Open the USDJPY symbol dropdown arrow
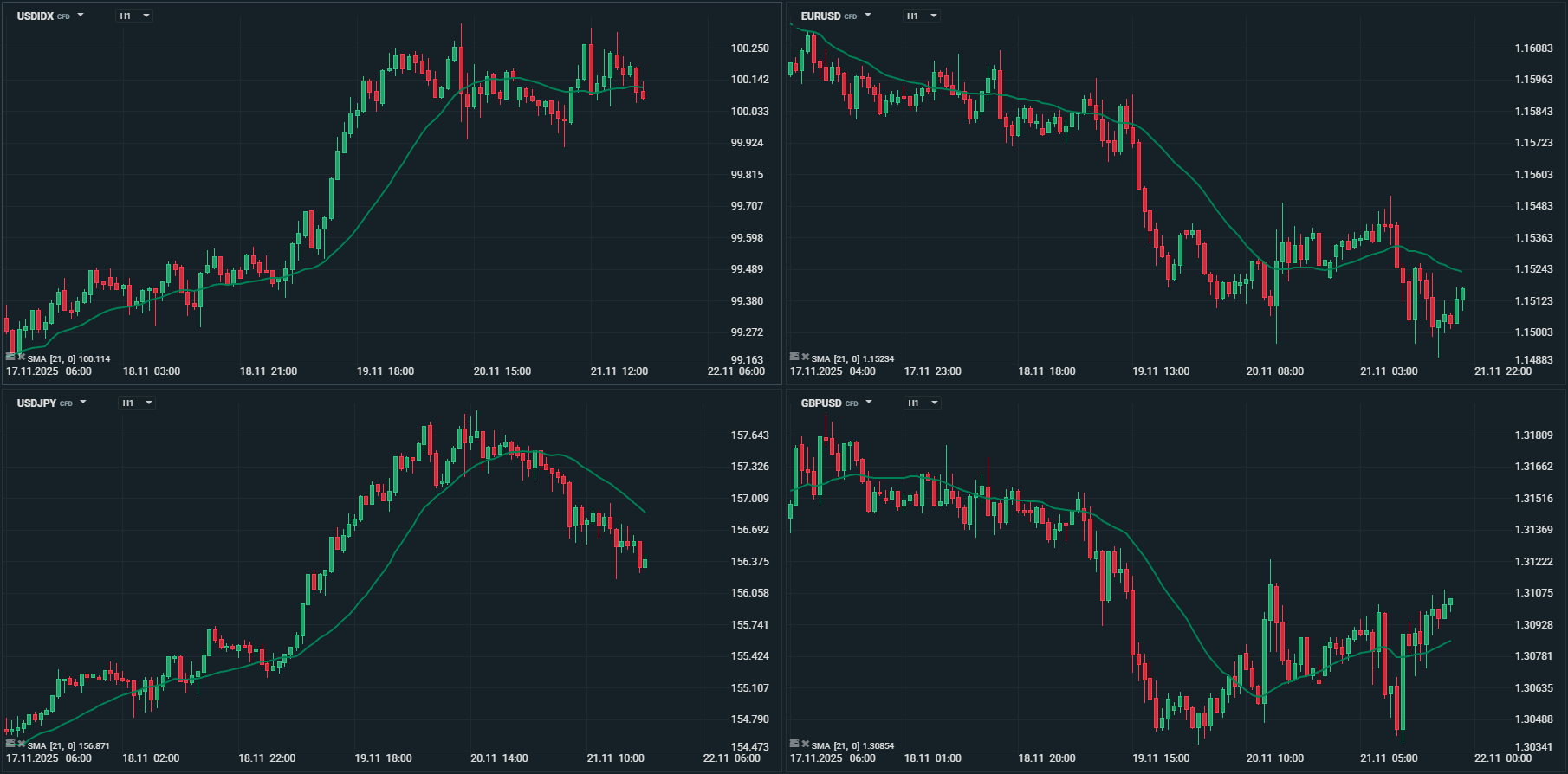 (84, 403)
